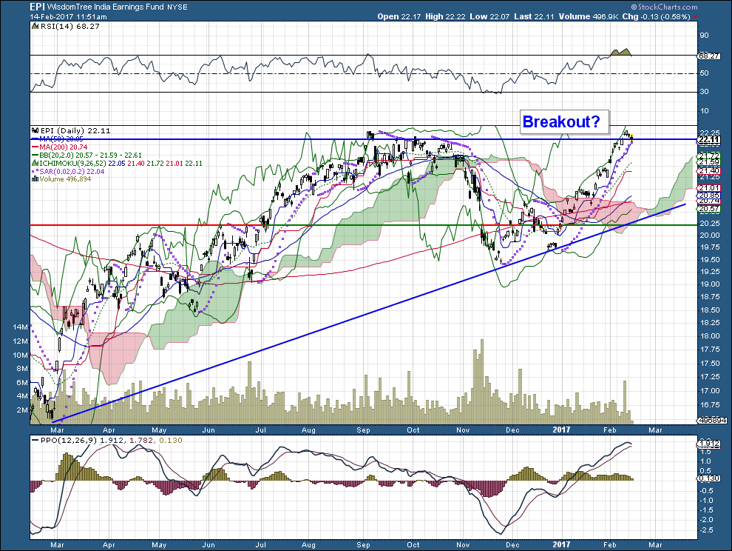Viewport: 732px width, 551px height.
Task: Click the Nov label on main chart axis
Action: [463, 430]
